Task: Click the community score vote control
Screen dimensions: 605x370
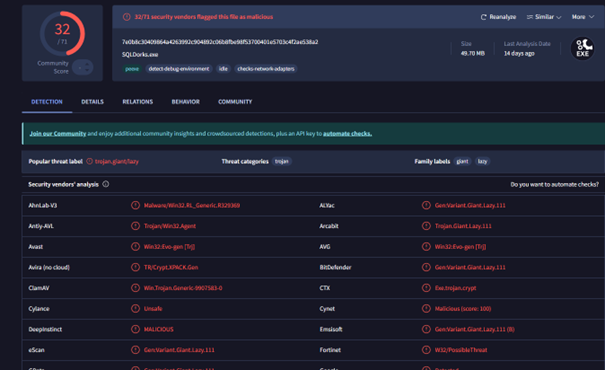Action: tap(83, 68)
